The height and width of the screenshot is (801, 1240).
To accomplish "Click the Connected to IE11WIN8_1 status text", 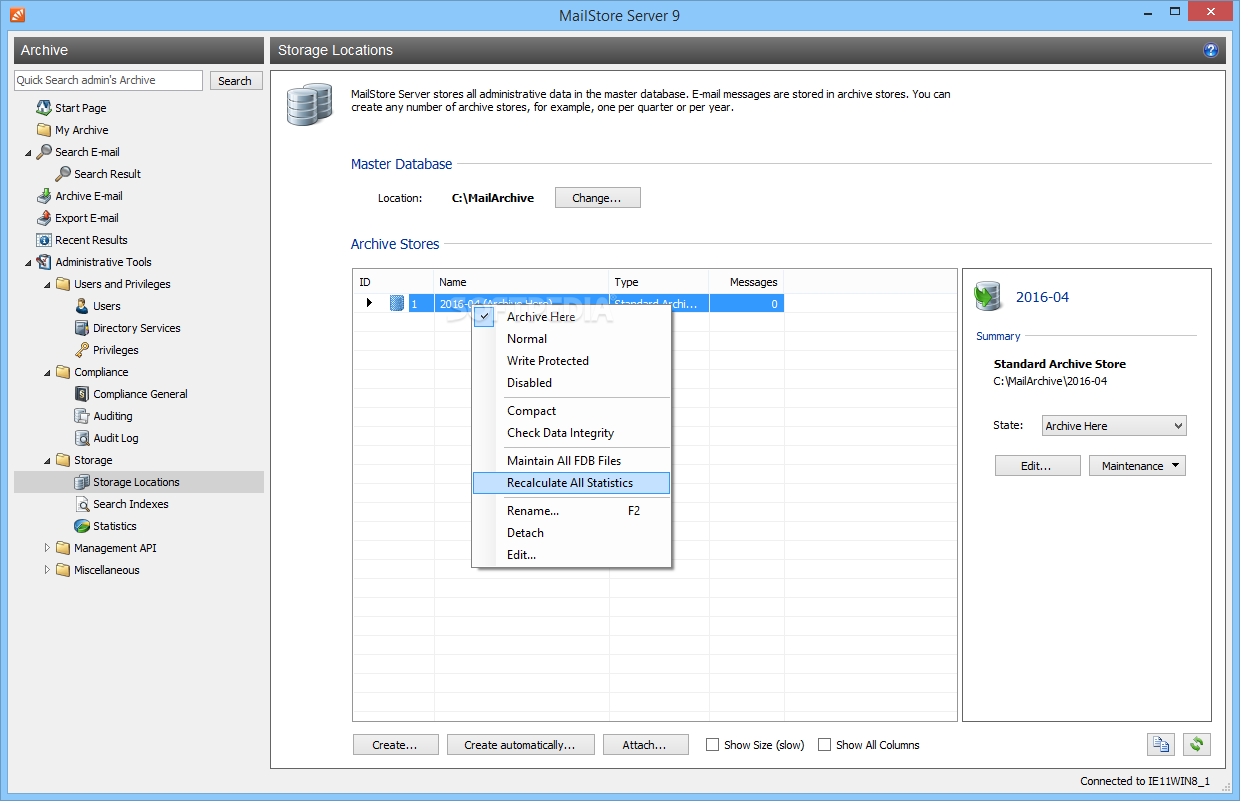I will tap(1145, 781).
